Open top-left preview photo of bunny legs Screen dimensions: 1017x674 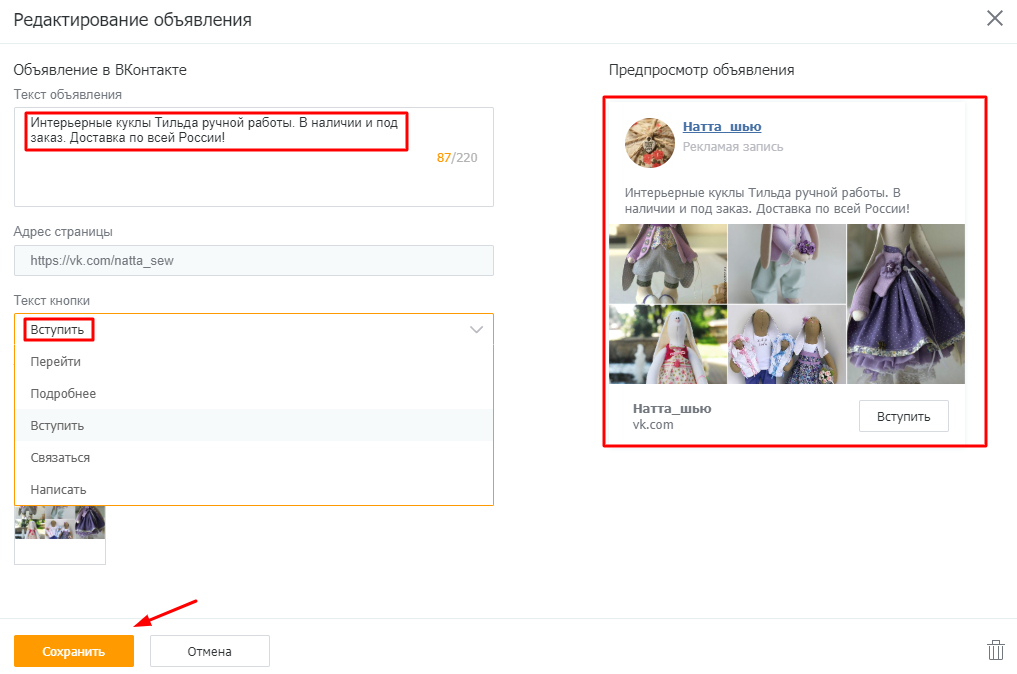coord(668,264)
